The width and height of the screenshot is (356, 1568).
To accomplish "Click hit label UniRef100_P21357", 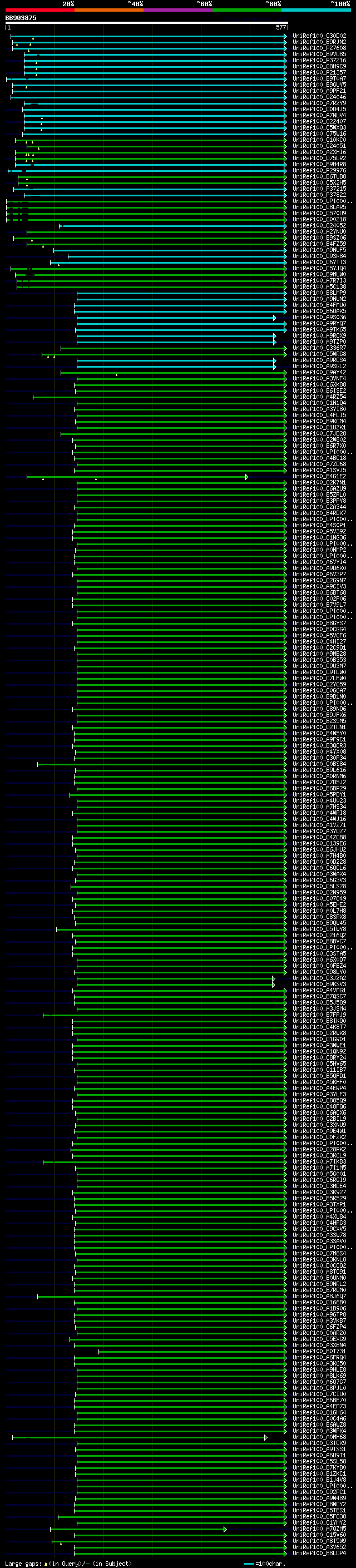I will point(319,72).
